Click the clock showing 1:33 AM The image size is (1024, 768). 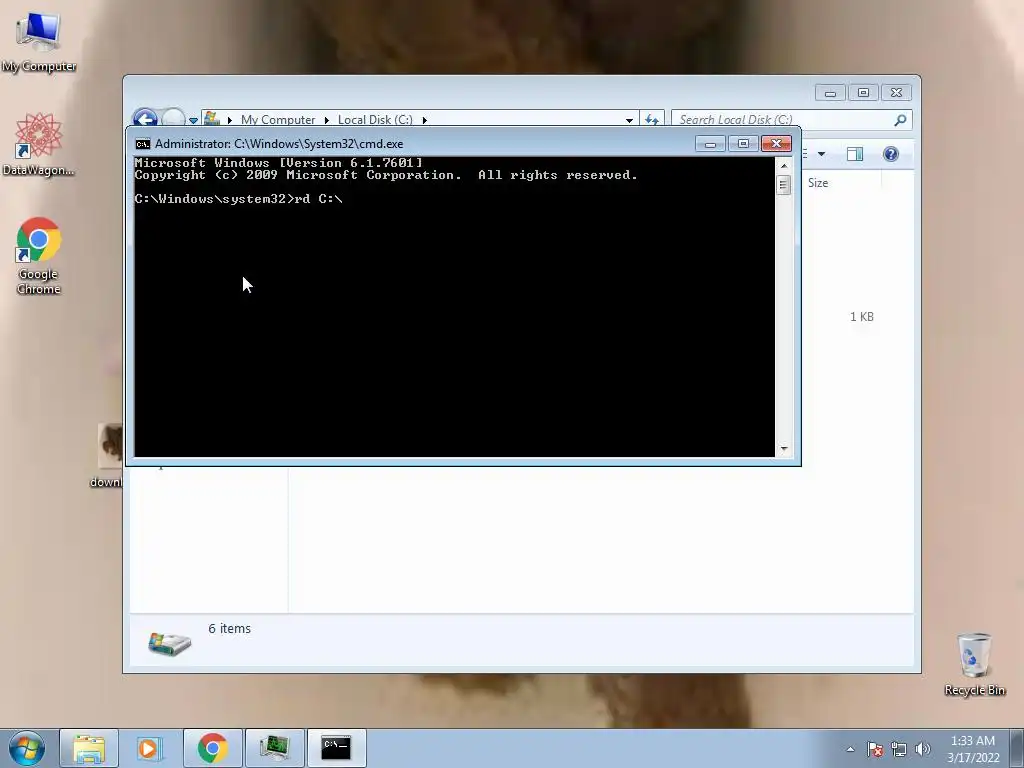coord(973,749)
